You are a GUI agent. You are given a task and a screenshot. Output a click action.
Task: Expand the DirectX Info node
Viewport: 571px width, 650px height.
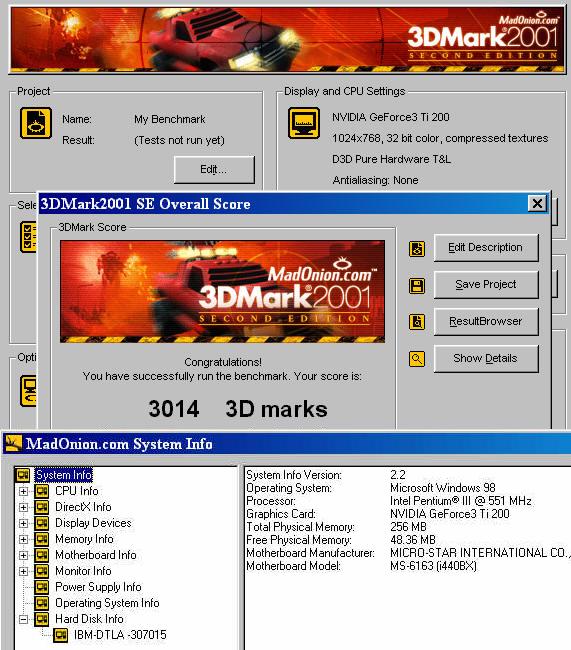24,507
